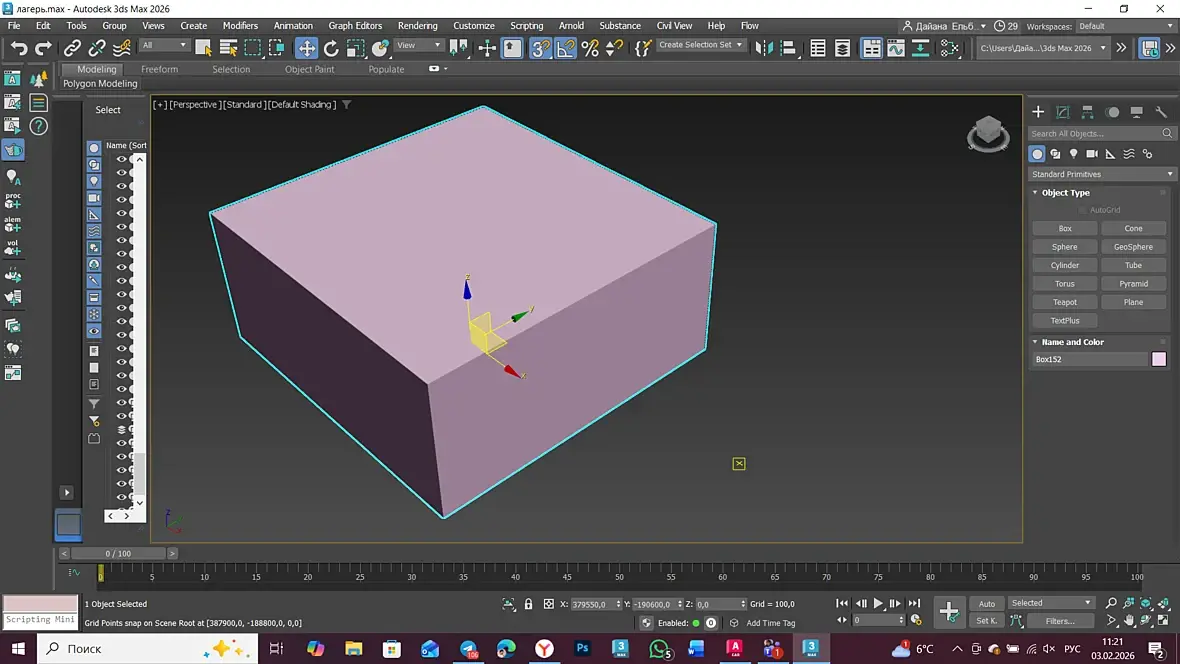Switch to the Freeform ribbon tab
Image resolution: width=1180 pixels, height=664 pixels.
(159, 69)
